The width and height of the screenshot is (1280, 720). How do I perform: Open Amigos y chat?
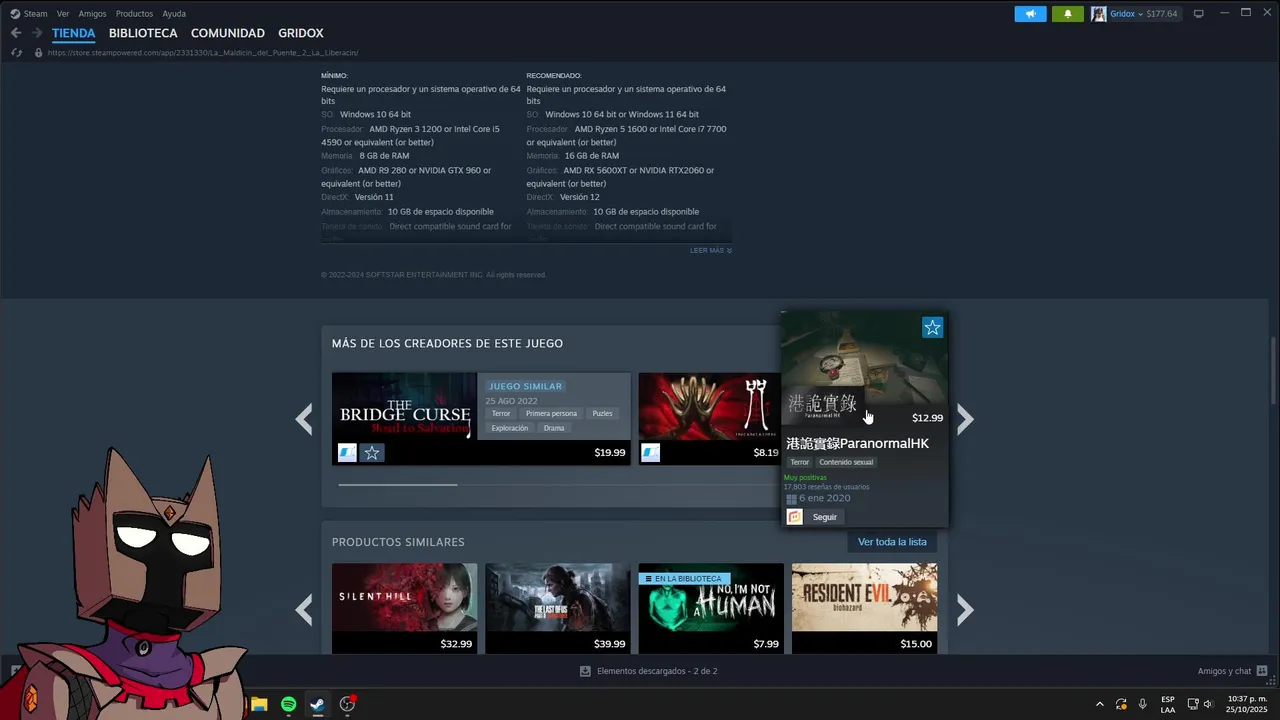pyautogui.click(x=1224, y=671)
